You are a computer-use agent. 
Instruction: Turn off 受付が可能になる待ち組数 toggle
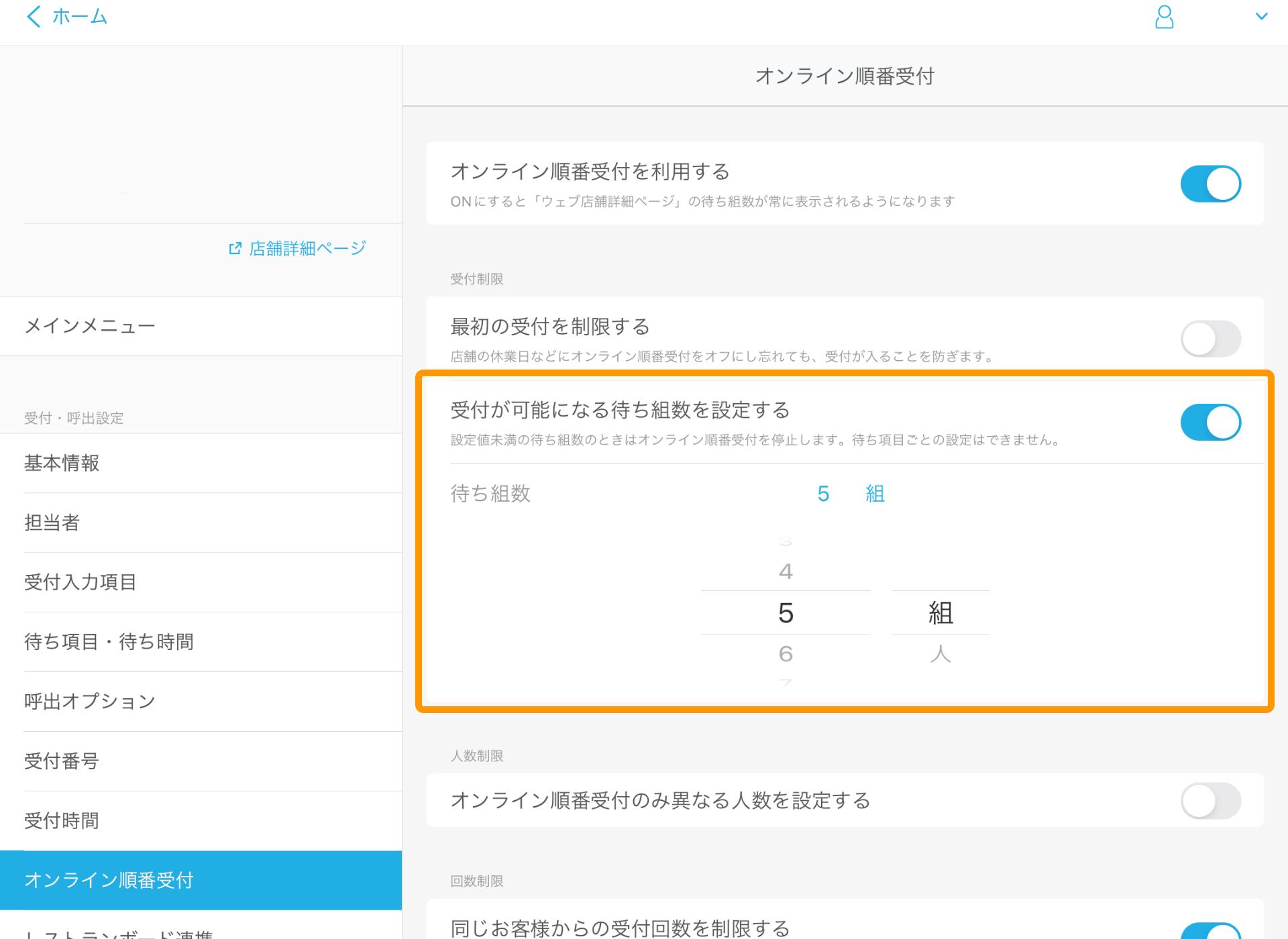click(x=1210, y=423)
